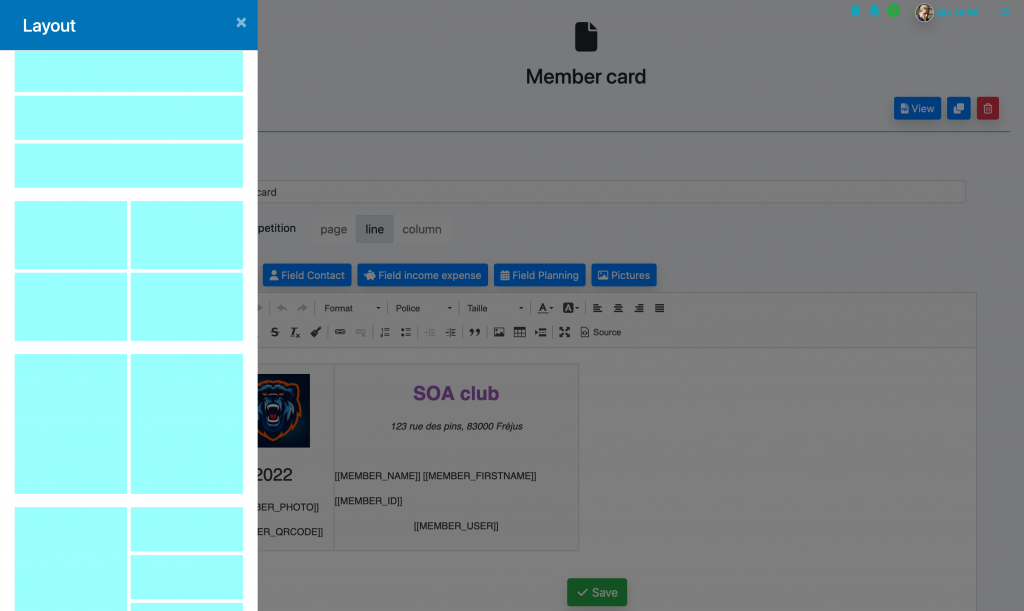Click the [[MEMBER_USER]] placeholder
This screenshot has width=1024, height=611.
click(x=456, y=525)
